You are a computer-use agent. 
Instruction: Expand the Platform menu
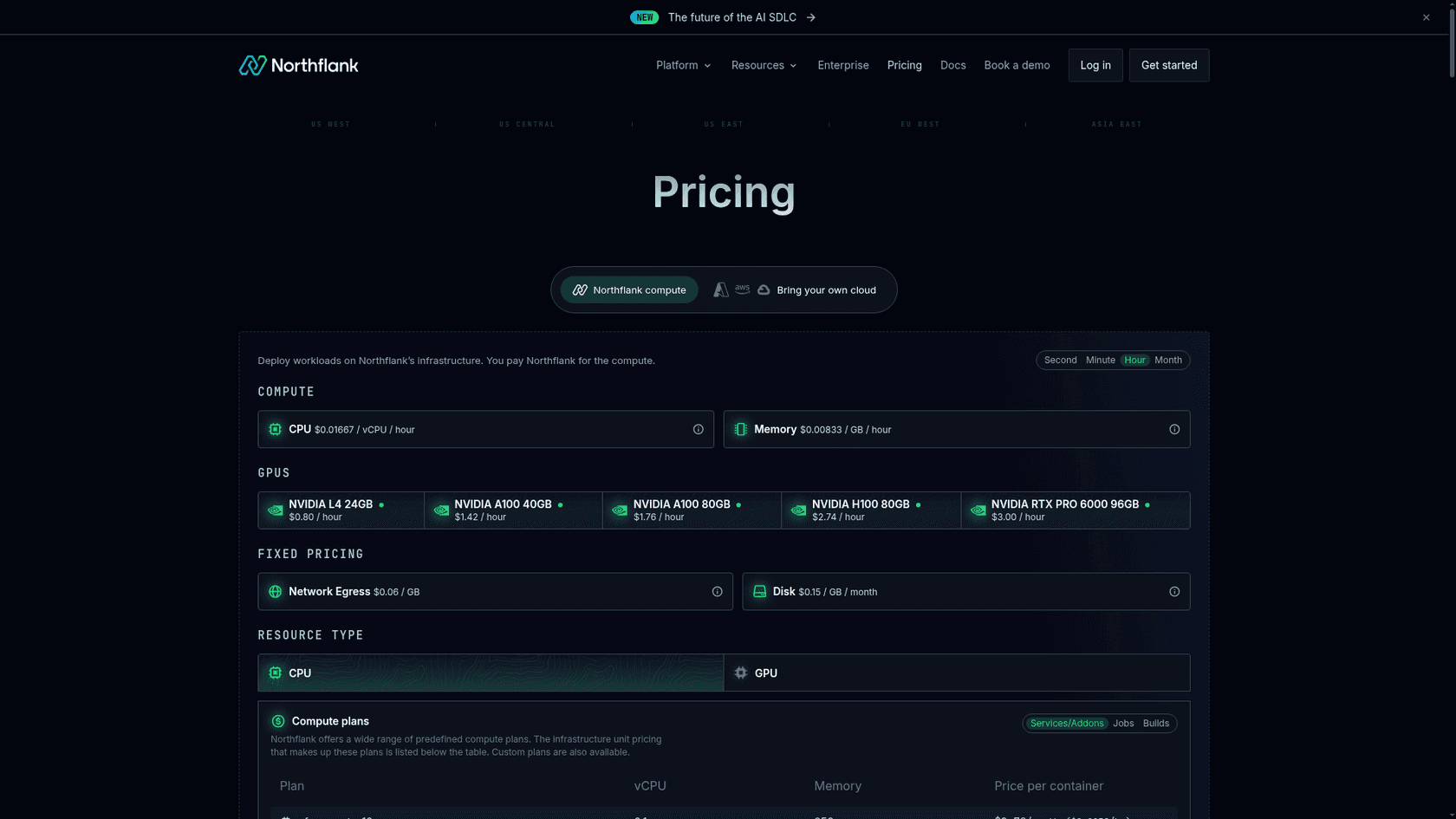684,65
